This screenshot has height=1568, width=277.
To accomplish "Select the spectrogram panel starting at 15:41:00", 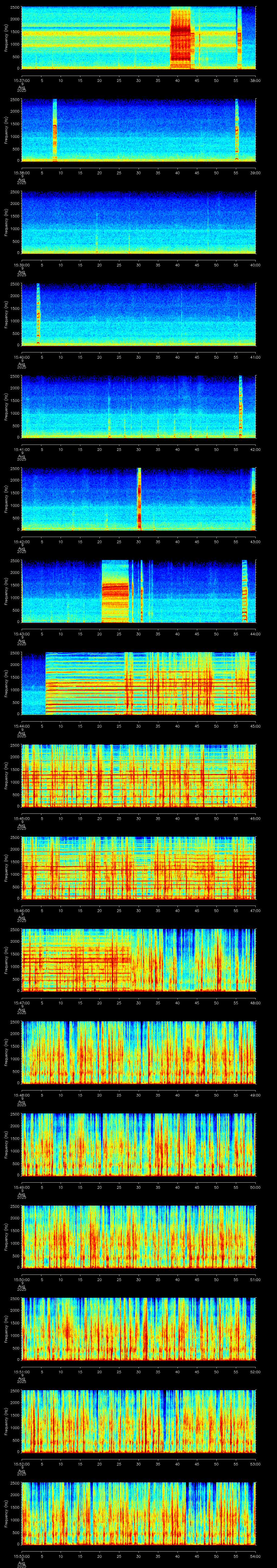I will click(139, 407).
